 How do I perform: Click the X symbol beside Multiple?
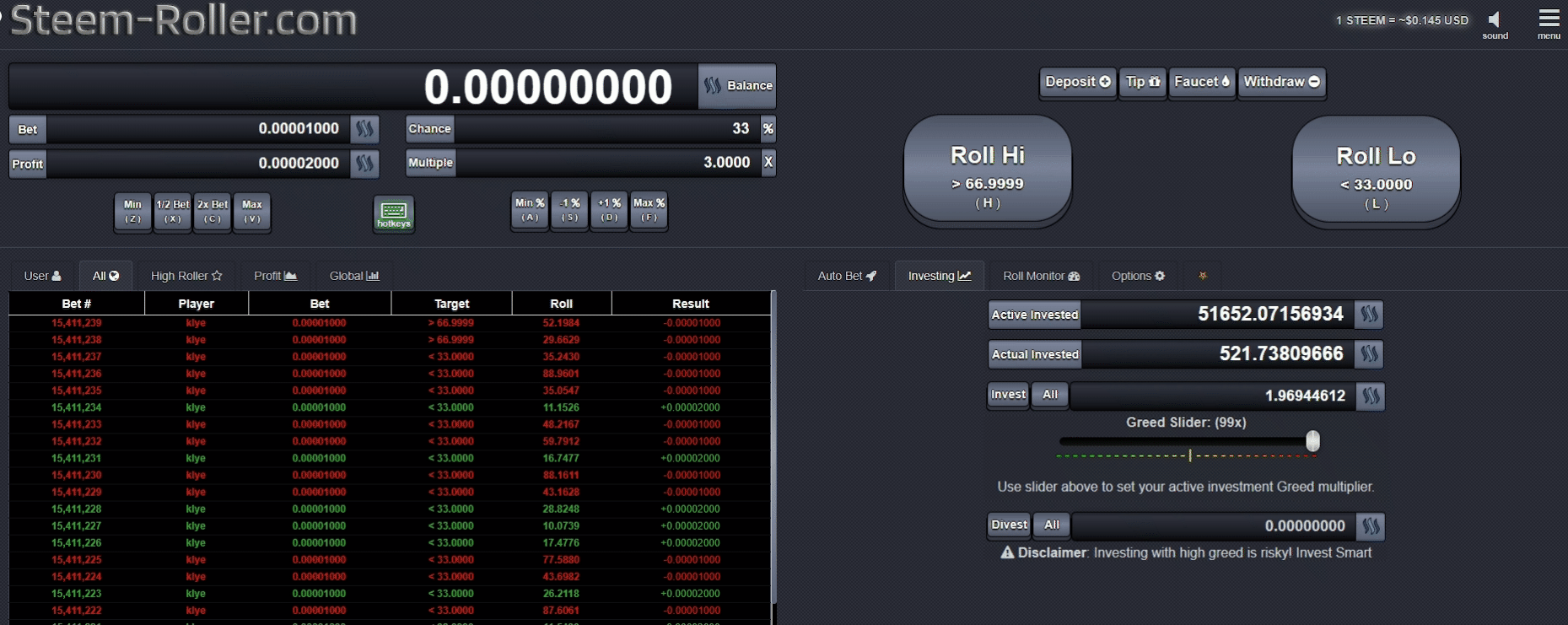click(x=768, y=163)
